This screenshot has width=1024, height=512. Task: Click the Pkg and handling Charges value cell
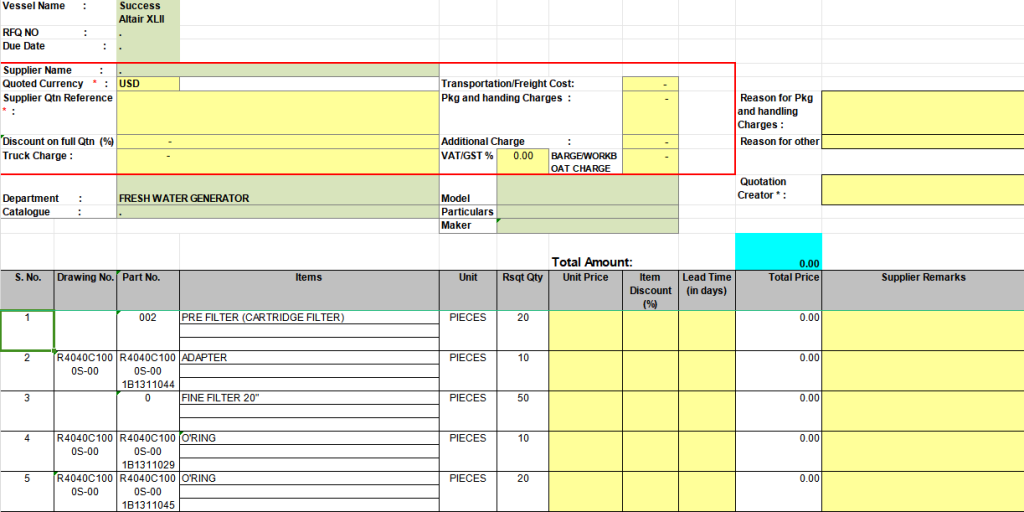tap(650, 112)
